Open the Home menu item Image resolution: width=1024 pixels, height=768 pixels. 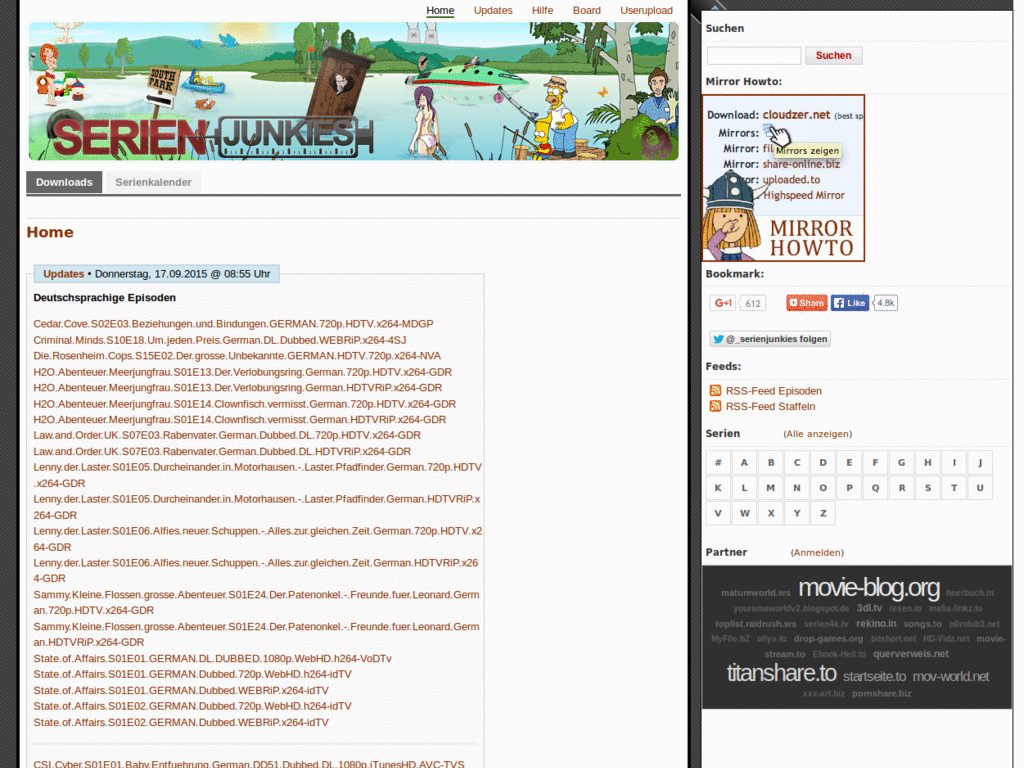[x=440, y=10]
